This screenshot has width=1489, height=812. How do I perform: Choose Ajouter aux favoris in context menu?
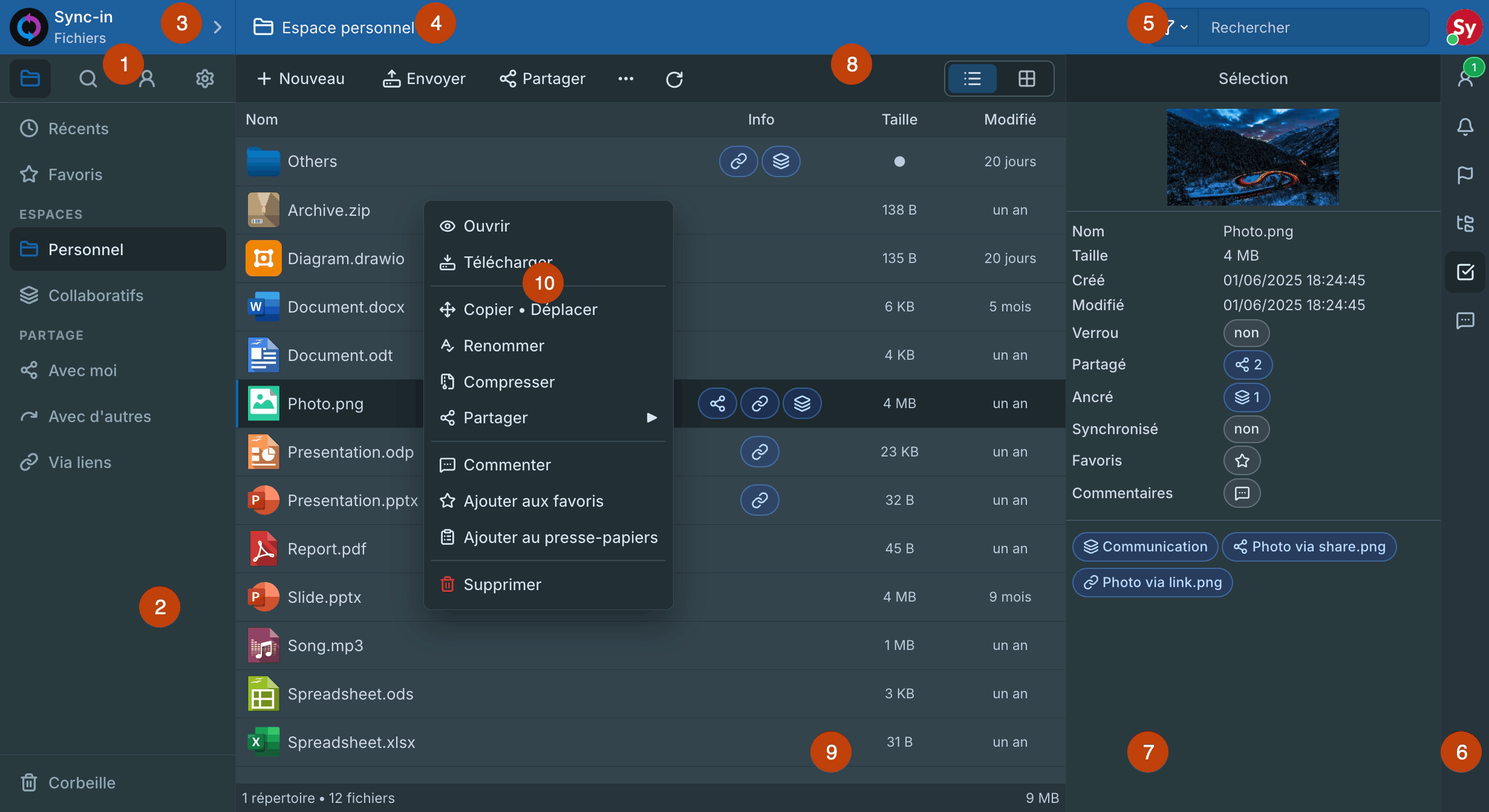pos(549,501)
